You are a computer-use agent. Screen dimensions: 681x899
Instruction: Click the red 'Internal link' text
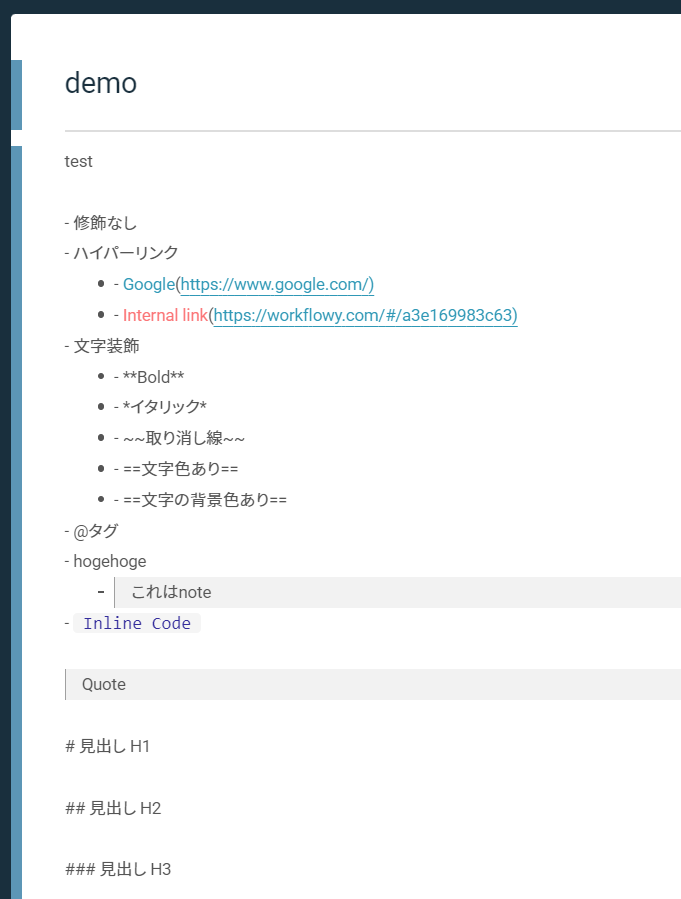165,315
